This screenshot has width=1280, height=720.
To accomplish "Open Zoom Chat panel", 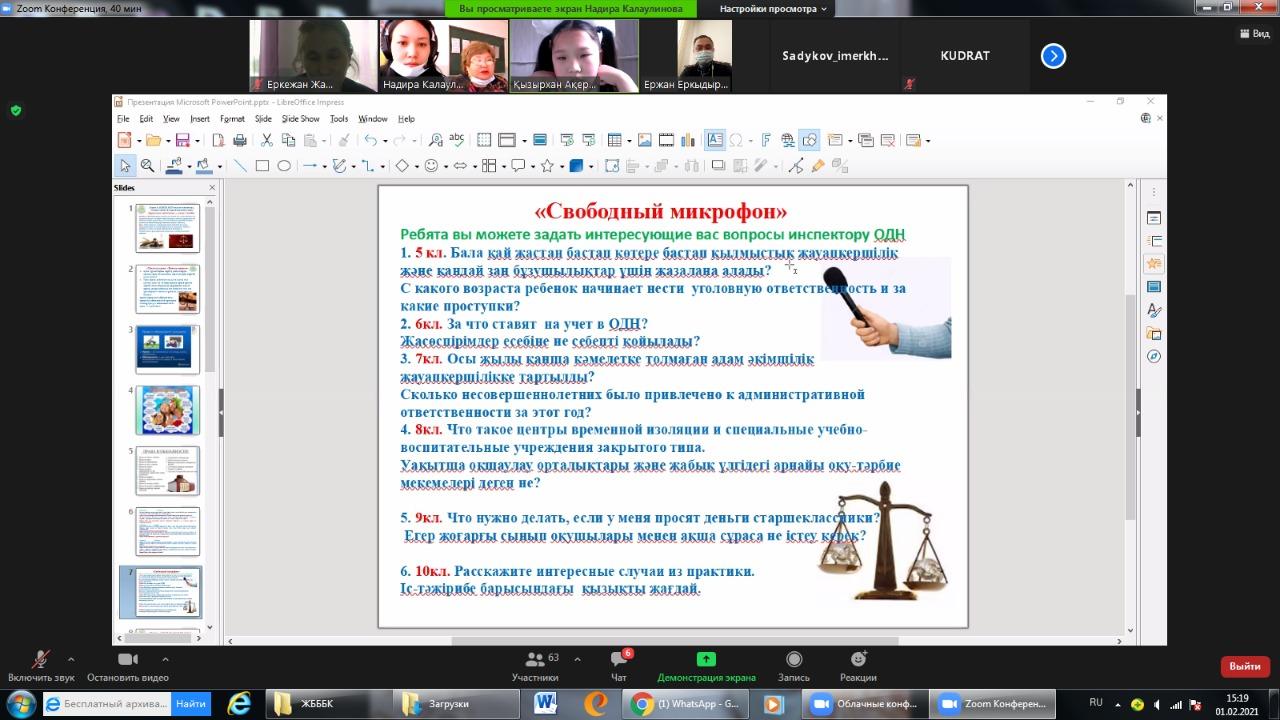I will [x=619, y=665].
